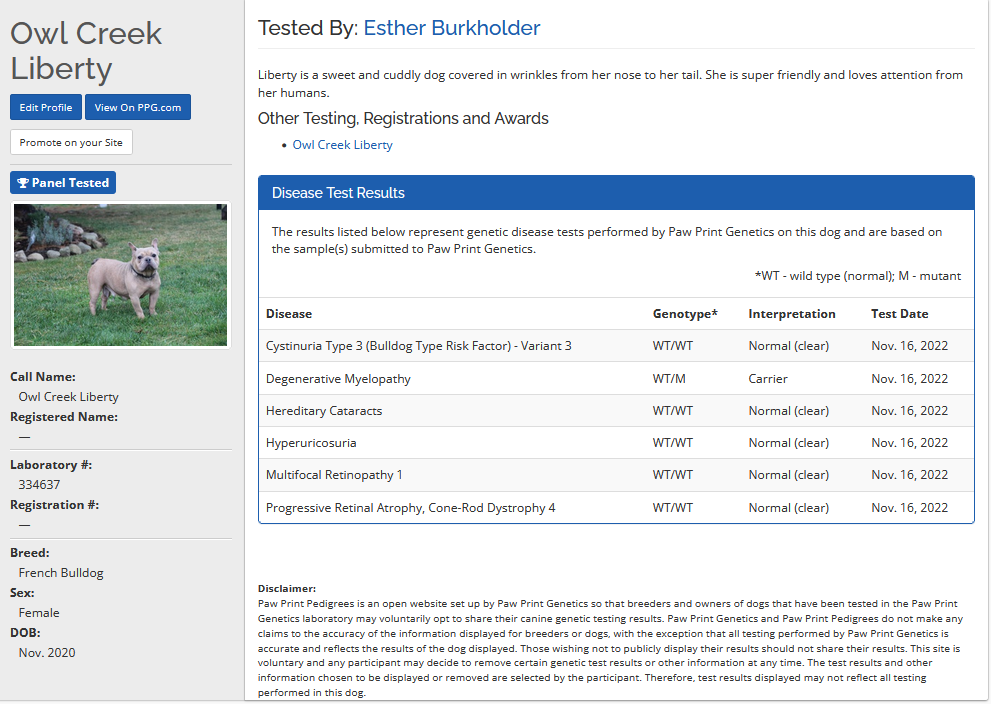Click the Degenerative Myelopathy disease name
The image size is (991, 704).
tap(338, 379)
